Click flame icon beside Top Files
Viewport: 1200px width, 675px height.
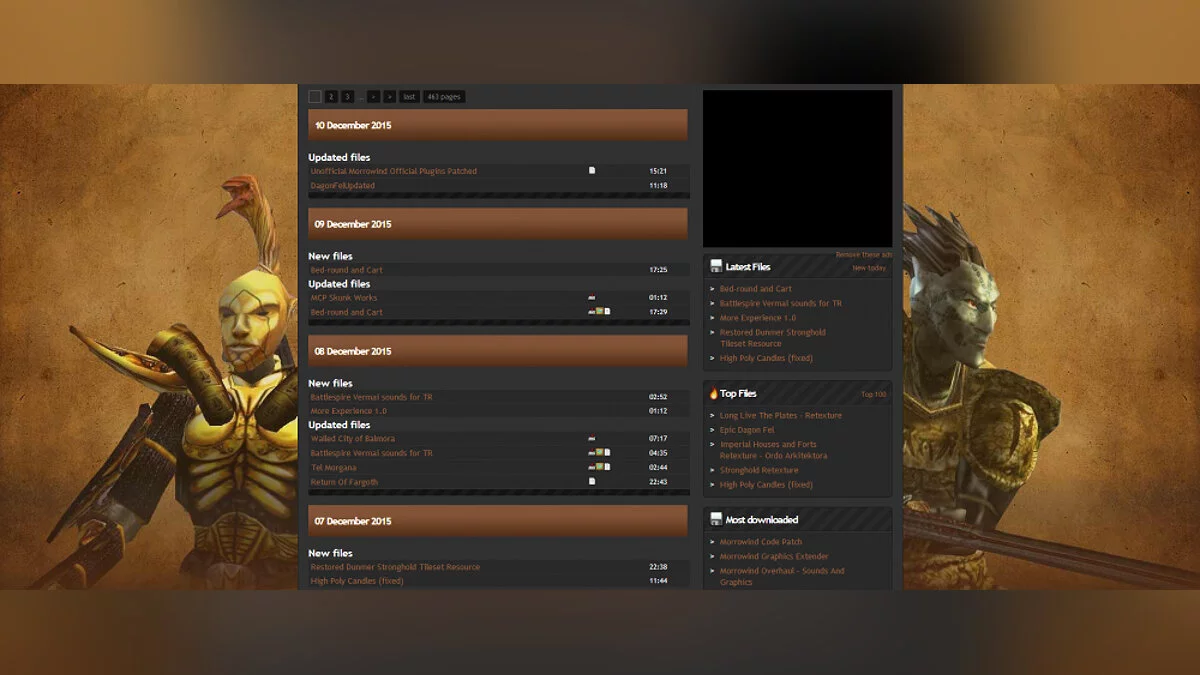pos(714,393)
